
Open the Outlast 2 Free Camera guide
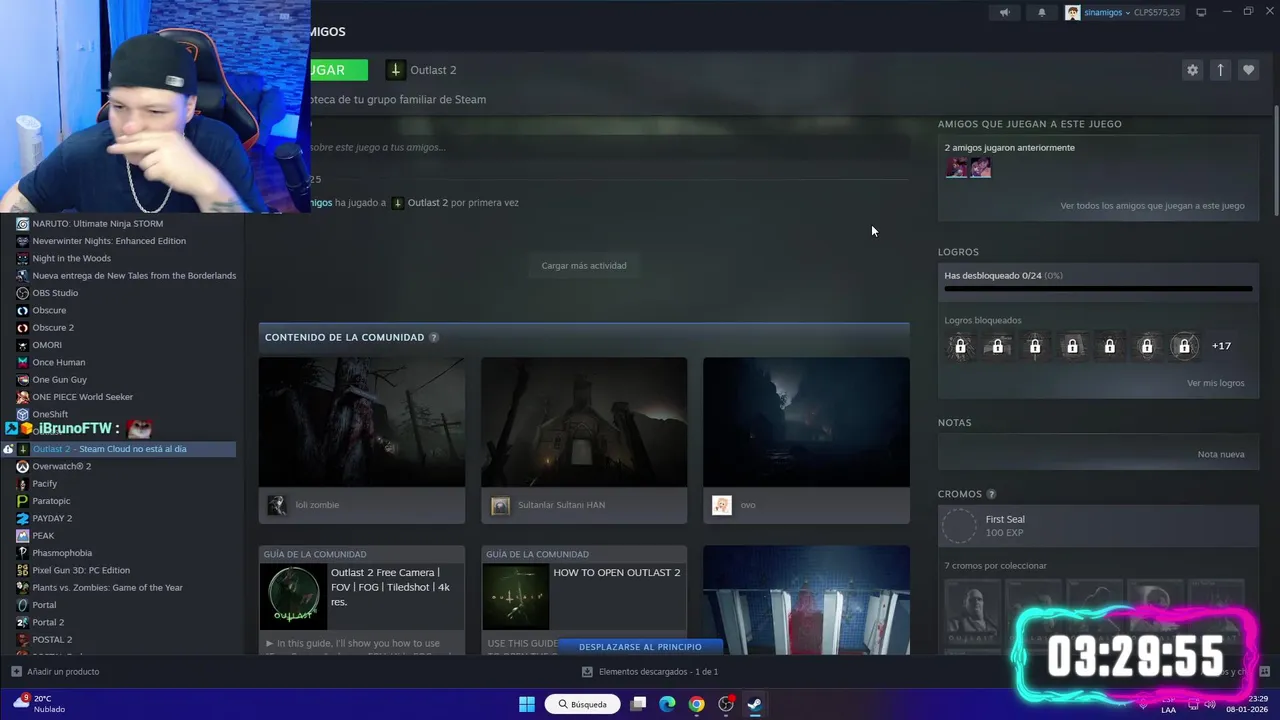click(x=362, y=600)
